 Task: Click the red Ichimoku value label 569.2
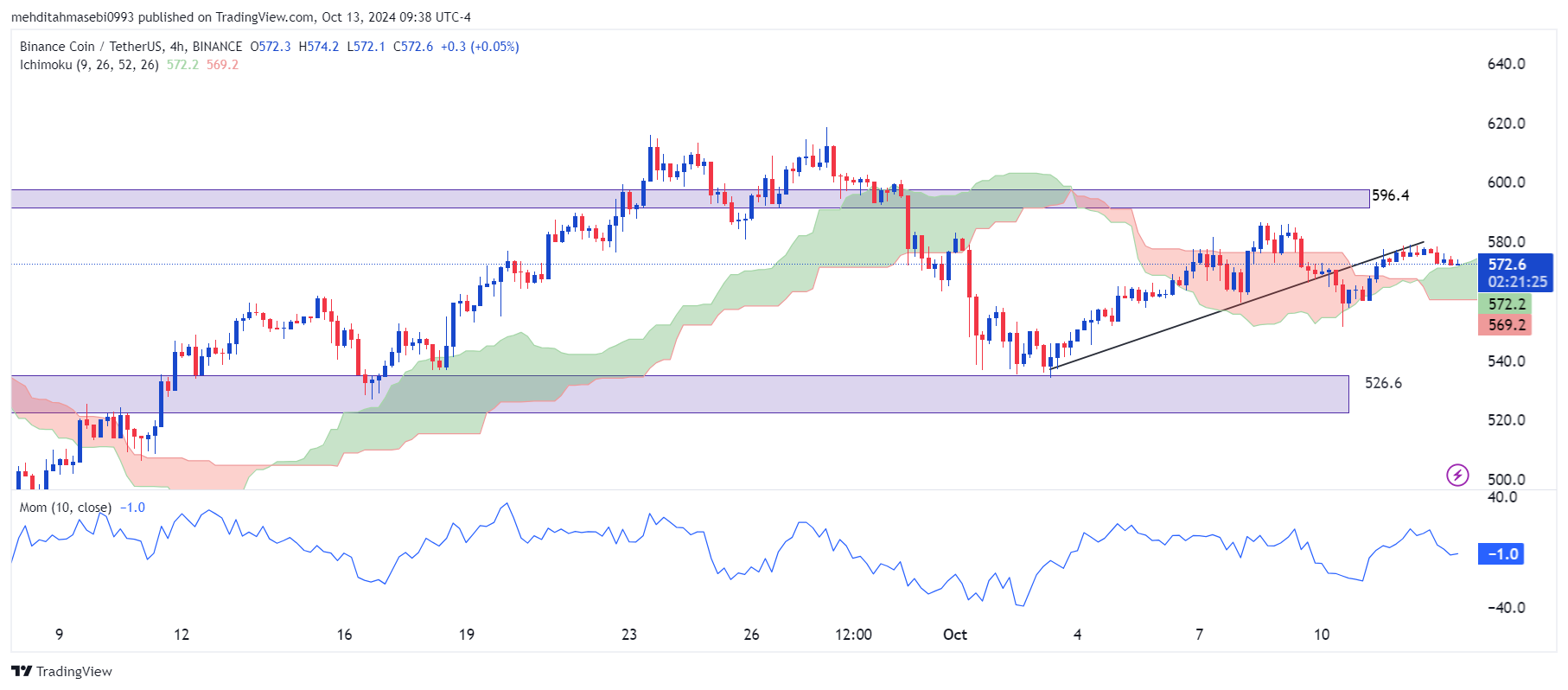(x=1505, y=325)
